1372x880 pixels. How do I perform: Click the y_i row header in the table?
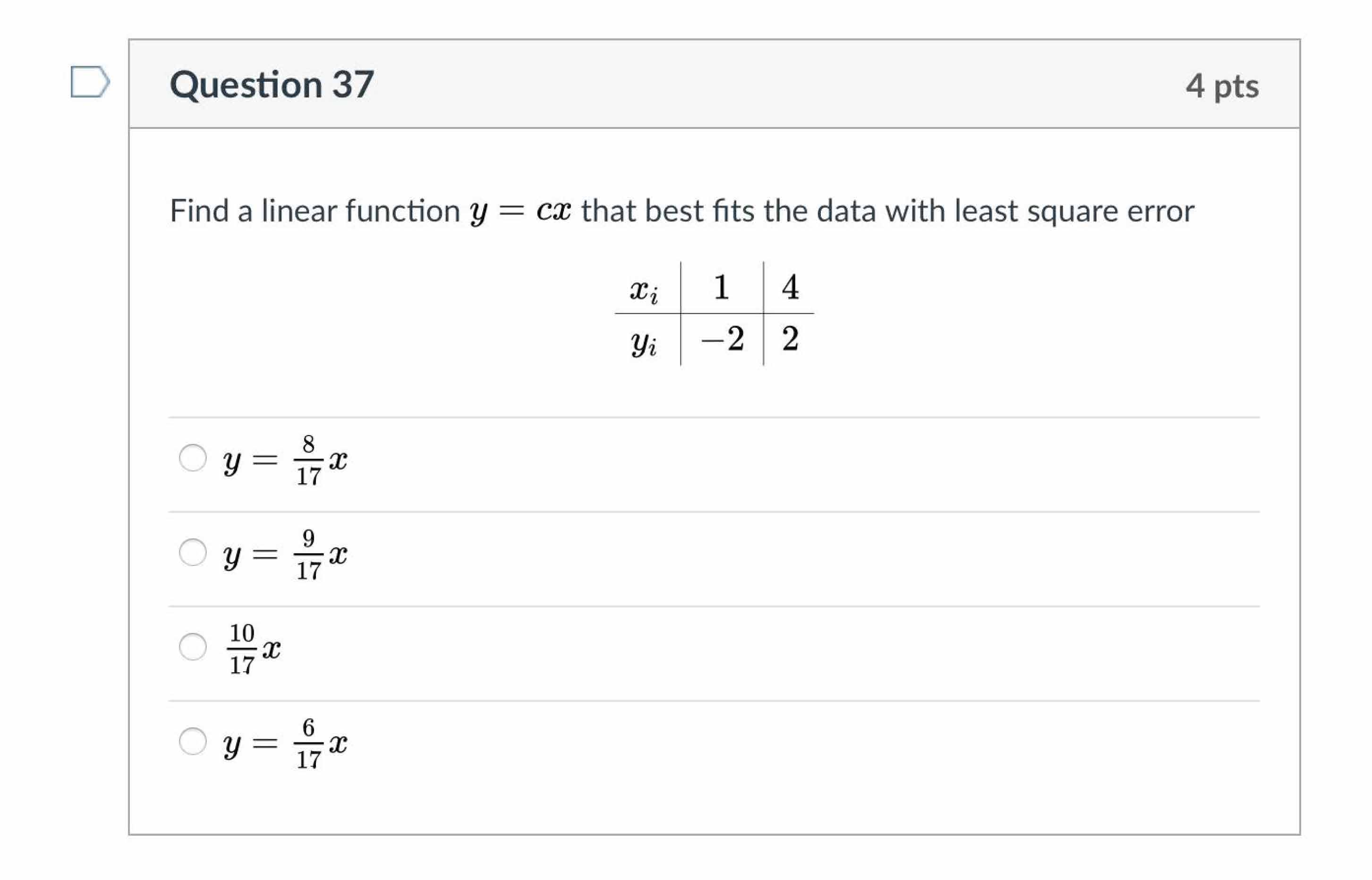click(x=644, y=342)
